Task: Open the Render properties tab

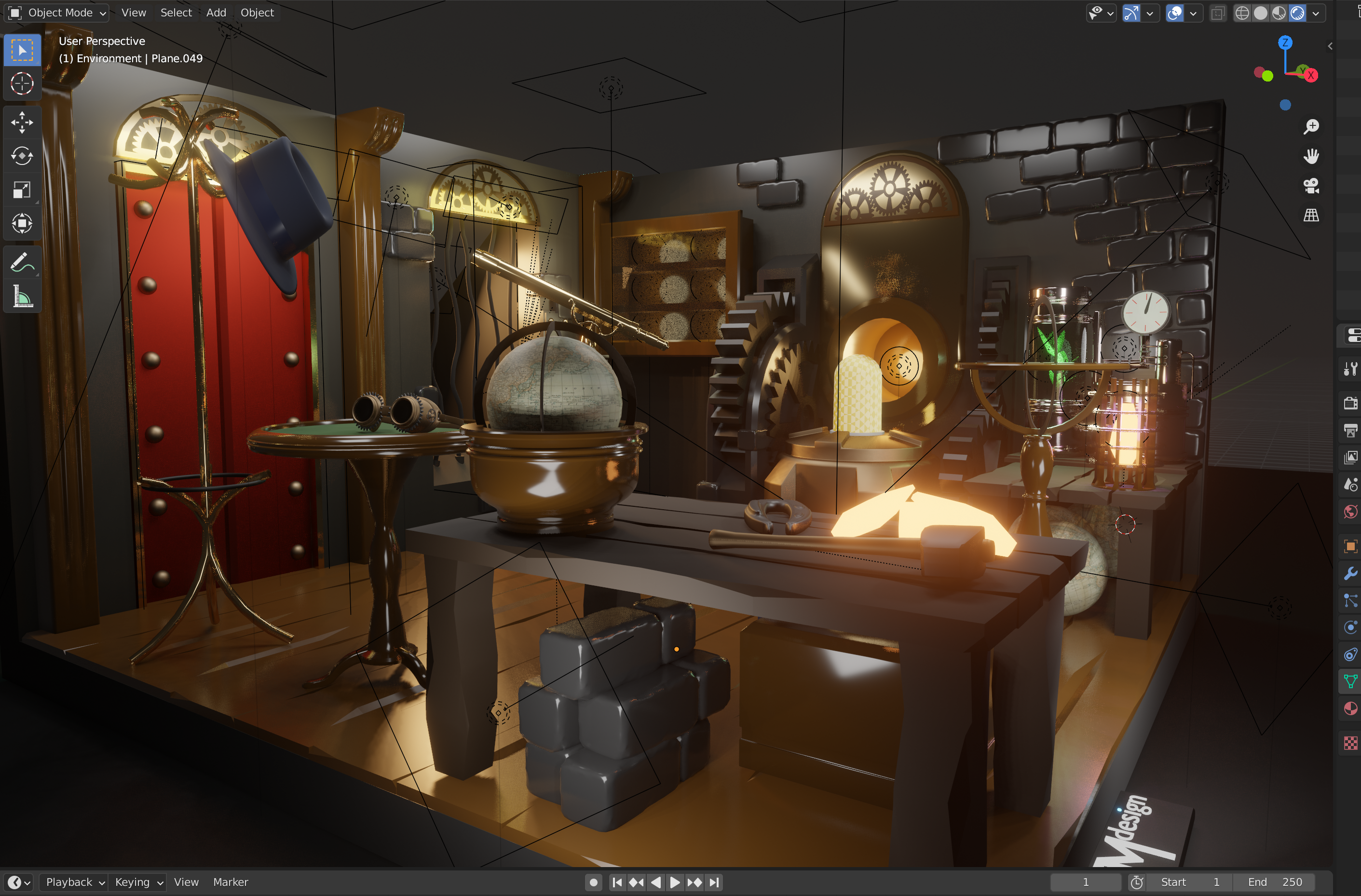Action: 1350,403
